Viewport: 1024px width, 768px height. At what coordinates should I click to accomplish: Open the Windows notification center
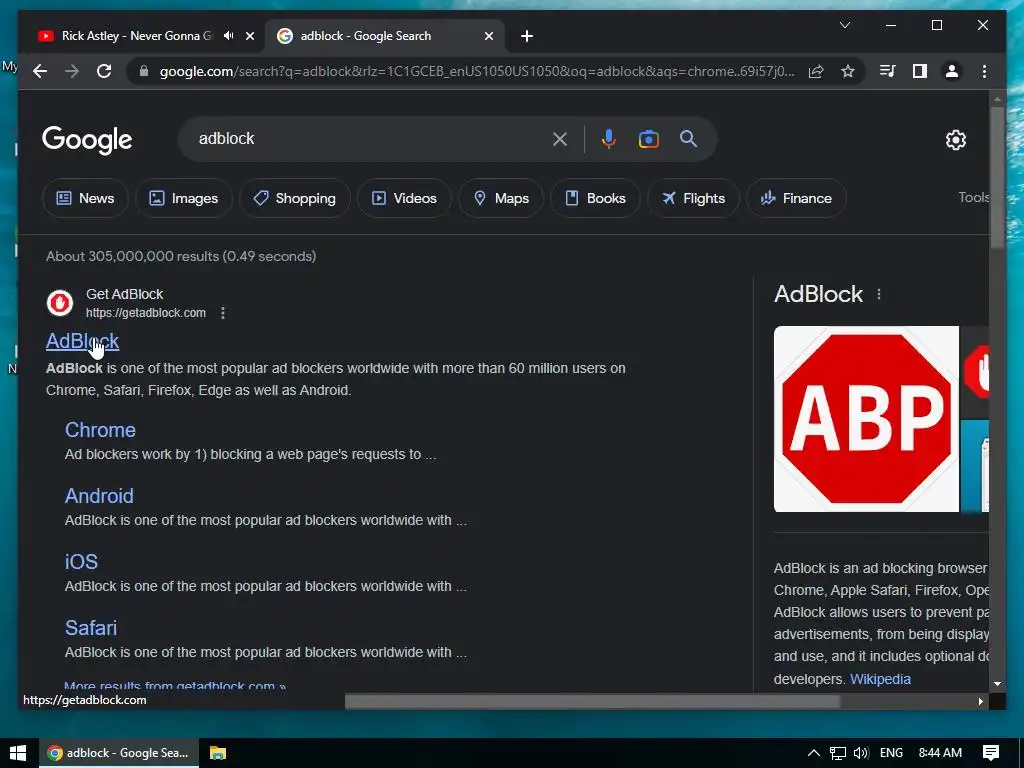pyautogui.click(x=991, y=753)
